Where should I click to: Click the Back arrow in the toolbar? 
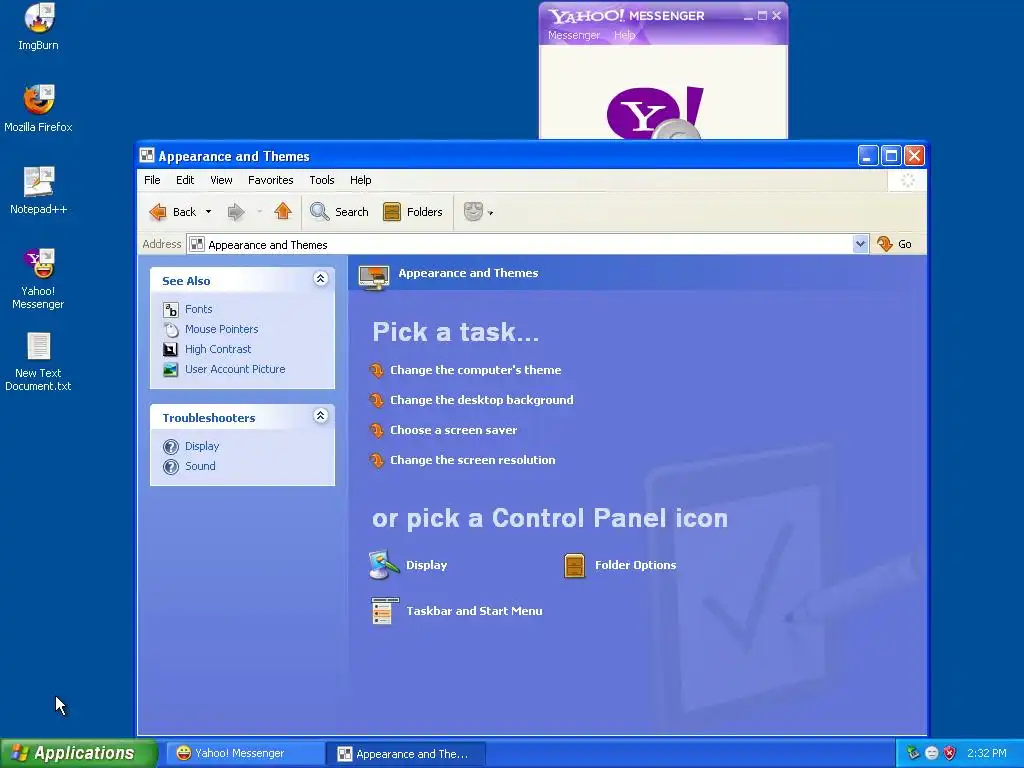(157, 212)
